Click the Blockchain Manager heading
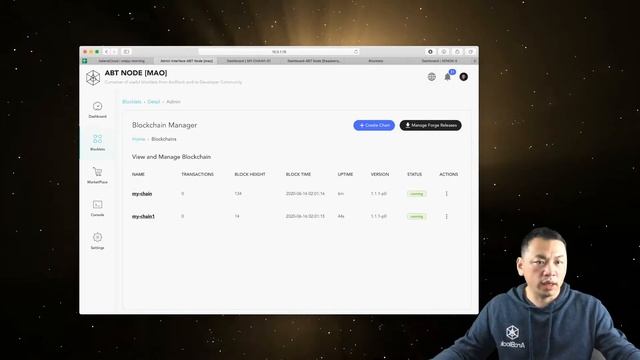The width and height of the screenshot is (640, 360). (164, 125)
